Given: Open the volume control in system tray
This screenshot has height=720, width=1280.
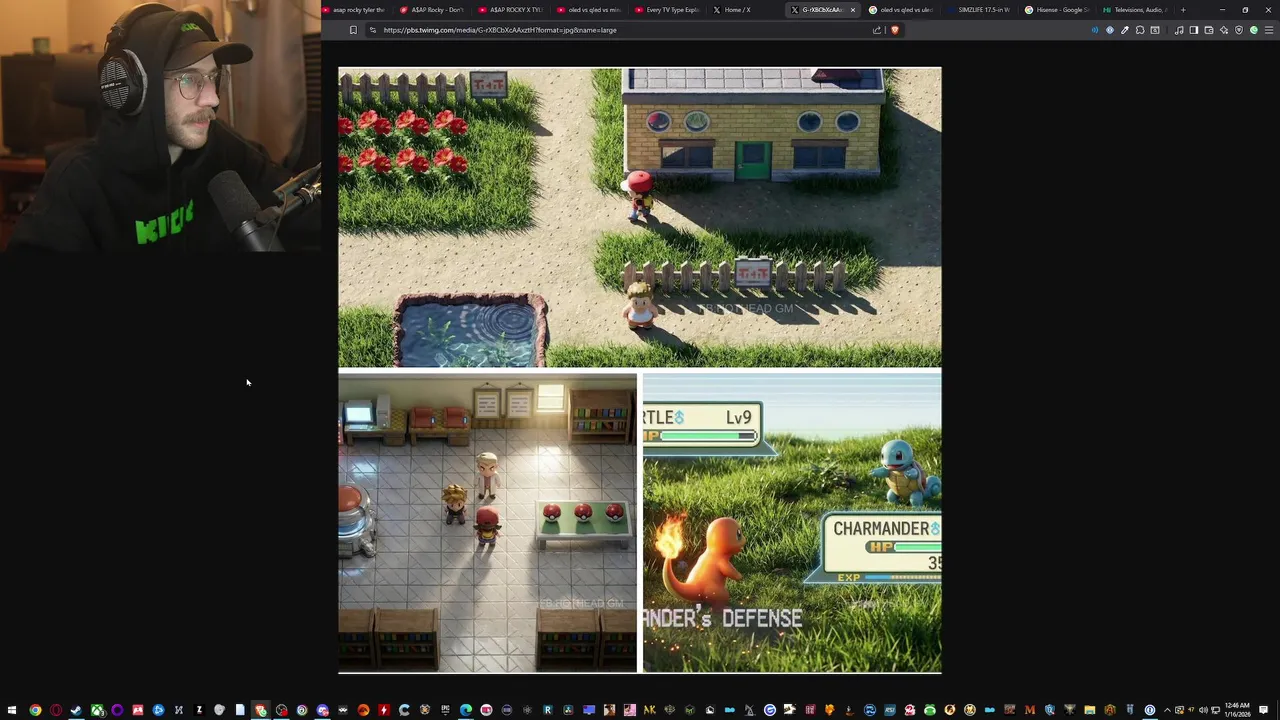Looking at the screenshot, I should (1203, 710).
